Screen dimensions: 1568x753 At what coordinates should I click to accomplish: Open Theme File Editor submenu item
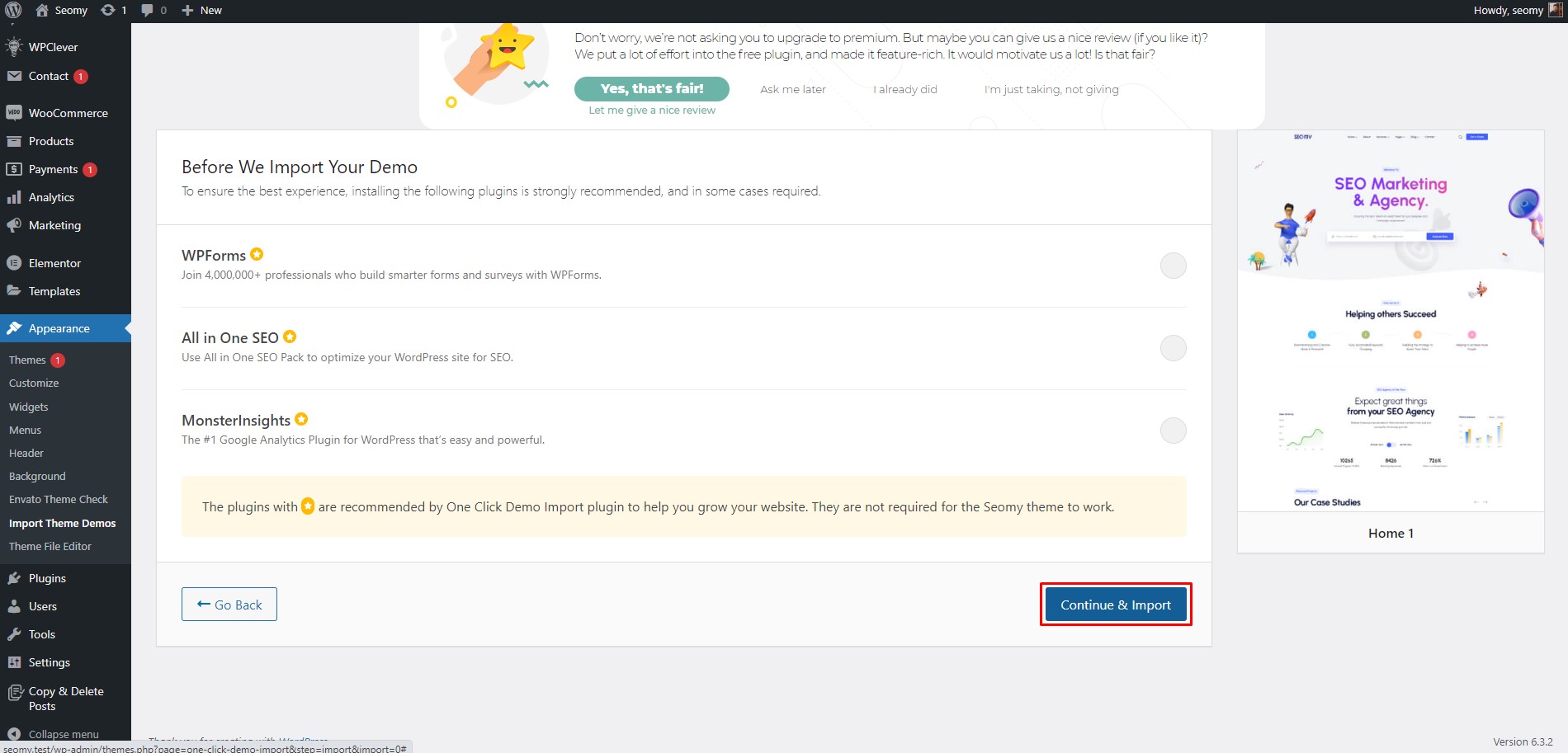[50, 546]
